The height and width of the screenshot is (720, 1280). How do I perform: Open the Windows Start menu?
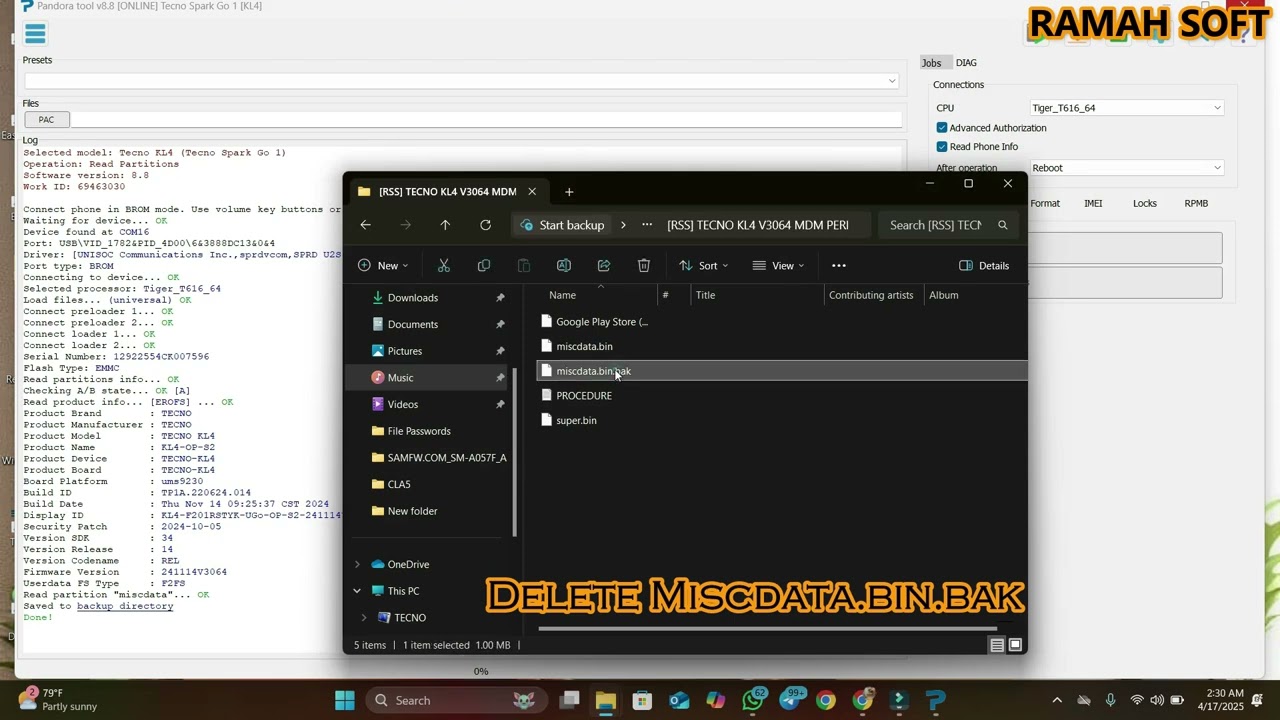(345, 700)
